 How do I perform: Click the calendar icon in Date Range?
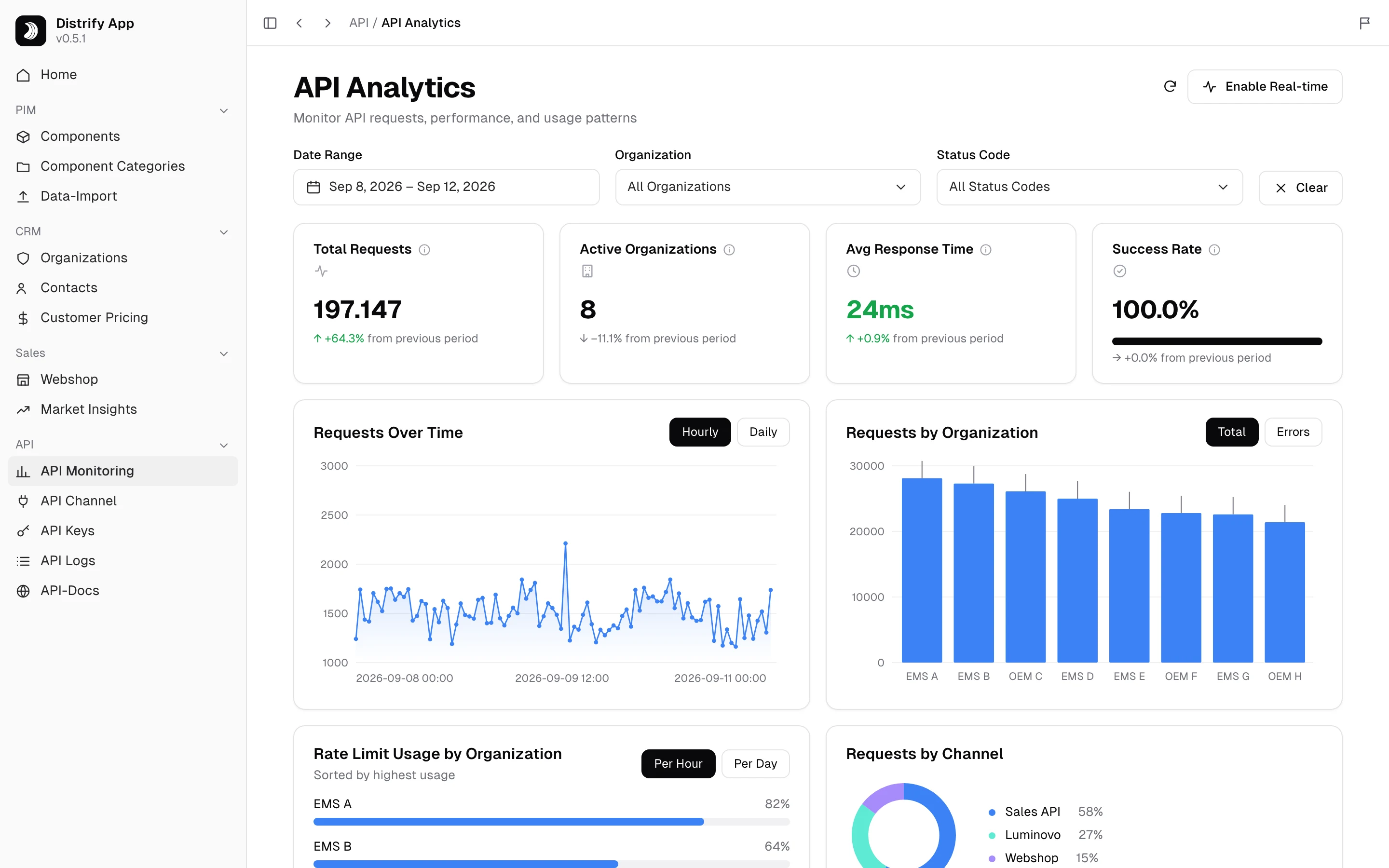click(313, 187)
